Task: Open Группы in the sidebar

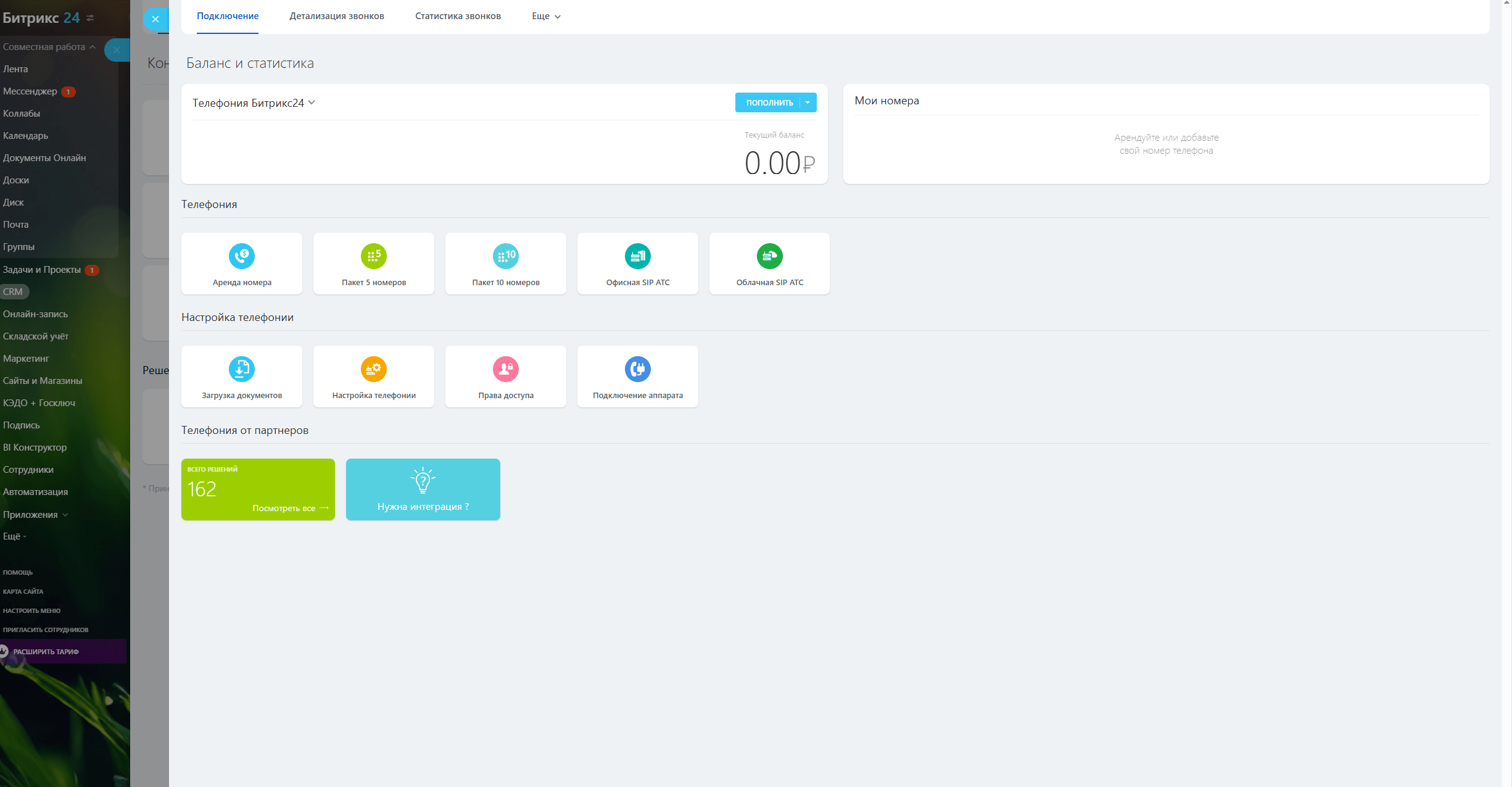Action: pyautogui.click(x=19, y=247)
